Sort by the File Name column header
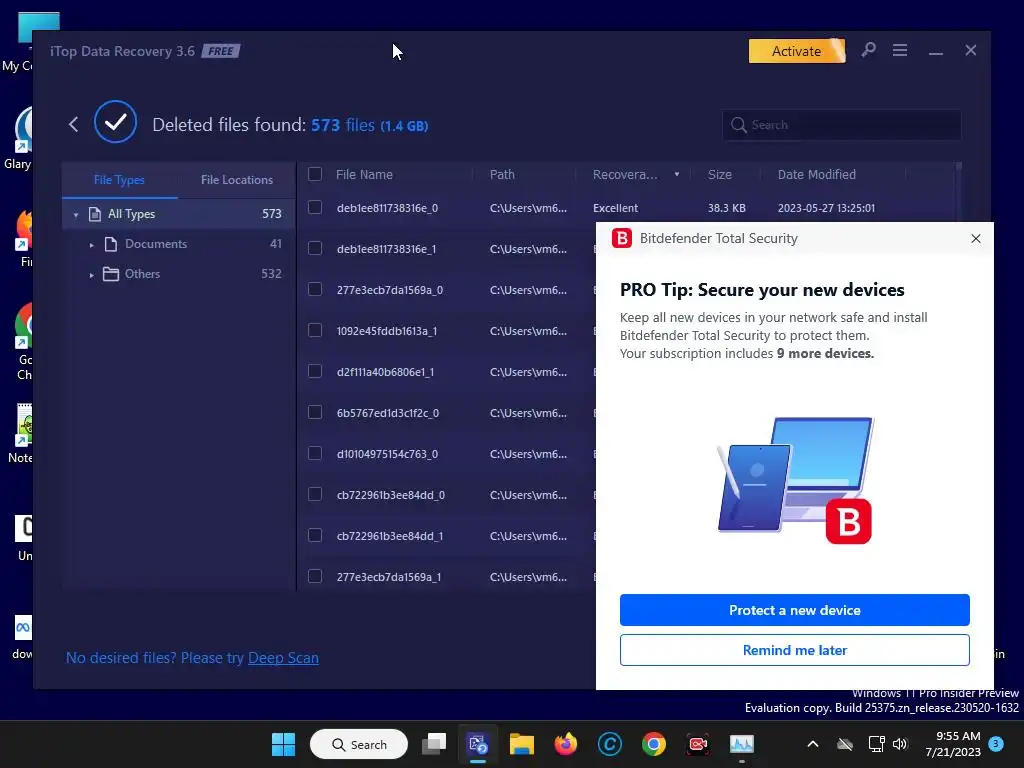The width and height of the screenshot is (1024, 768). click(x=364, y=174)
